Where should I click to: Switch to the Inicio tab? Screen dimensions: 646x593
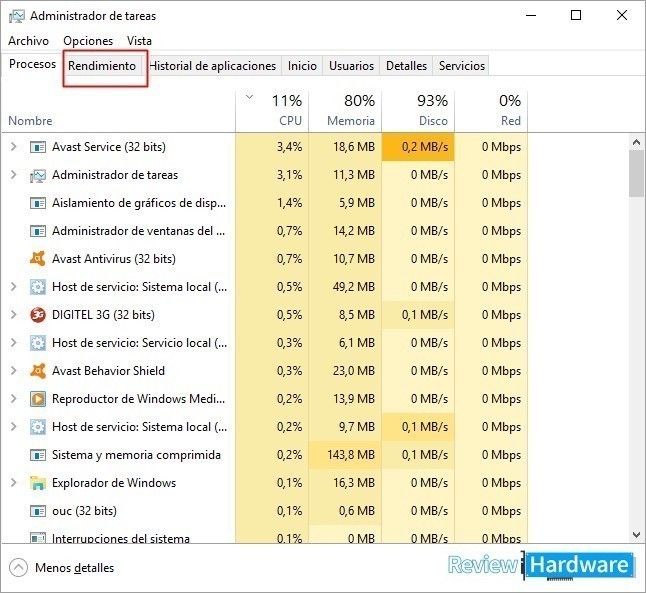[302, 66]
